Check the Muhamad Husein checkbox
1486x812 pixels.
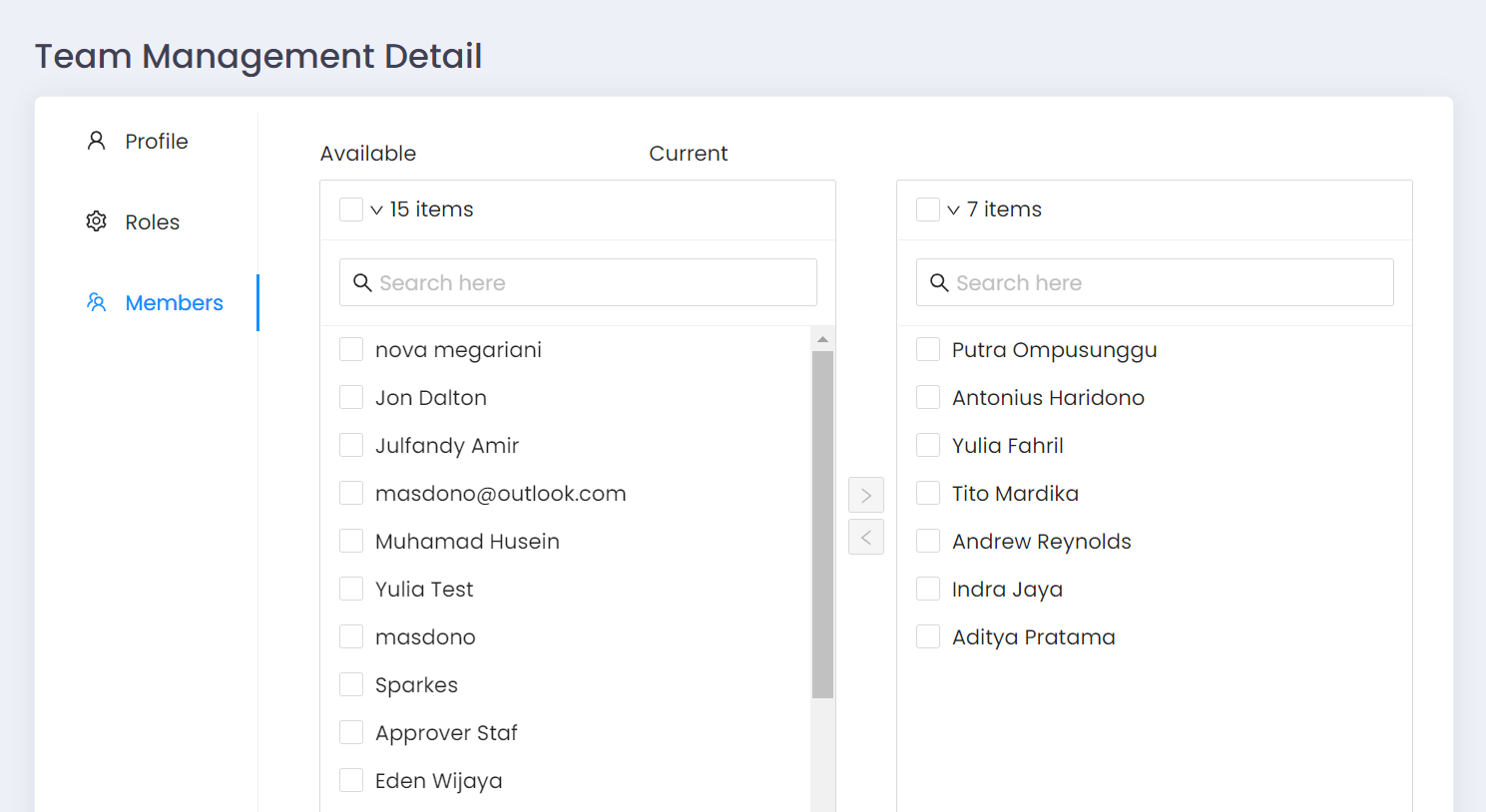[351, 541]
